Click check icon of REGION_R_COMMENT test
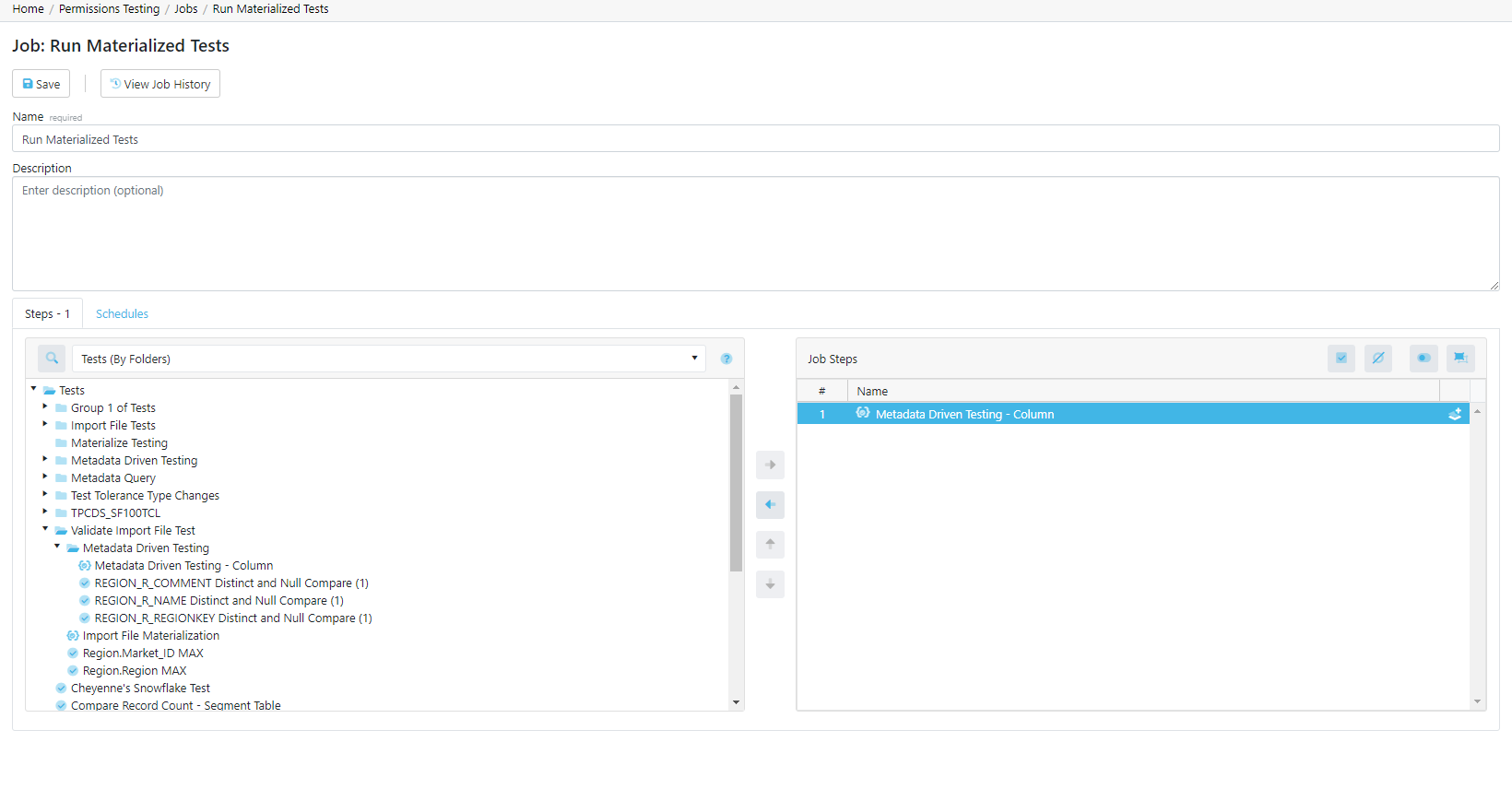The height and width of the screenshot is (789, 1512). pos(85,583)
